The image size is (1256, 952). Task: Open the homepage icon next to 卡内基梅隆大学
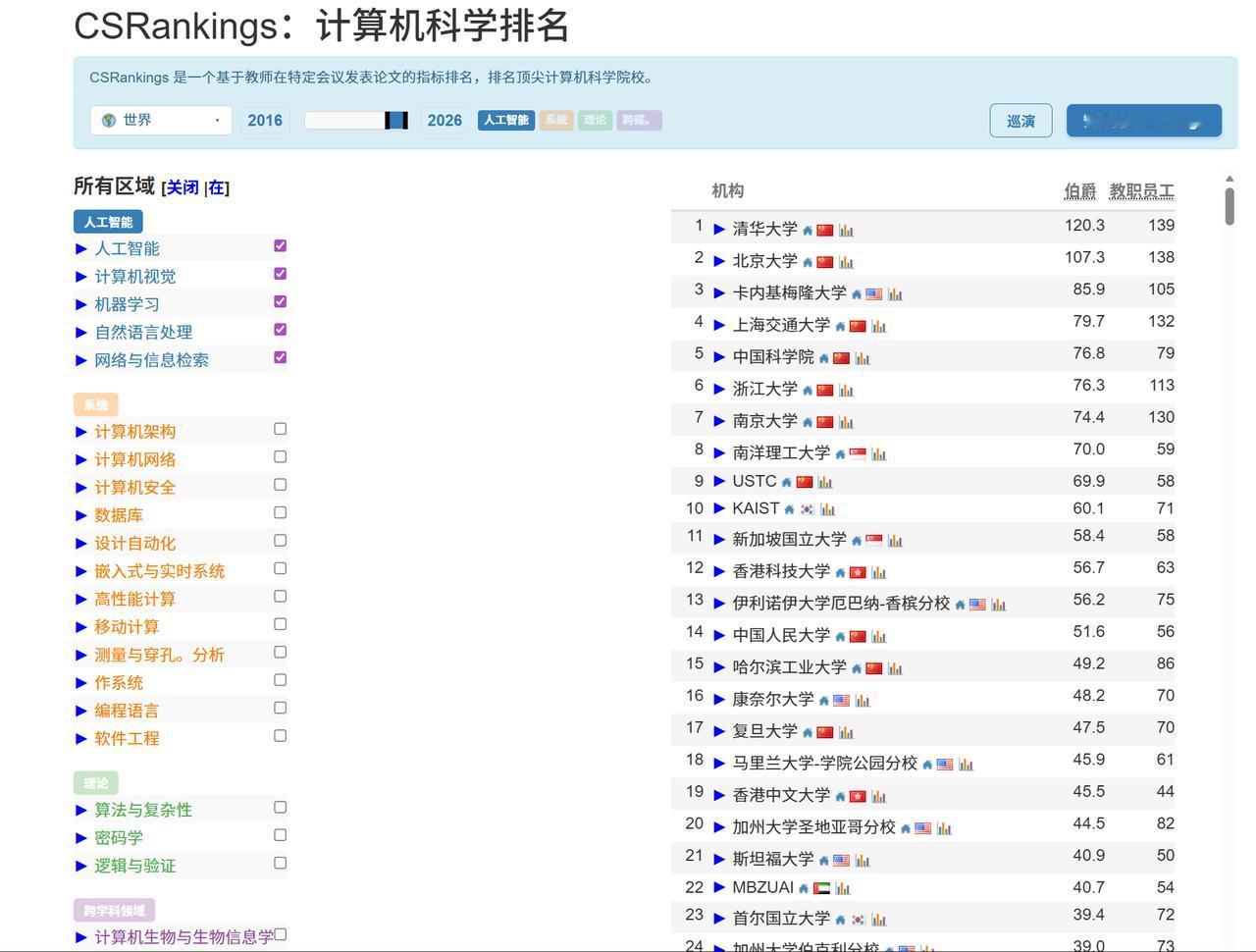click(857, 294)
